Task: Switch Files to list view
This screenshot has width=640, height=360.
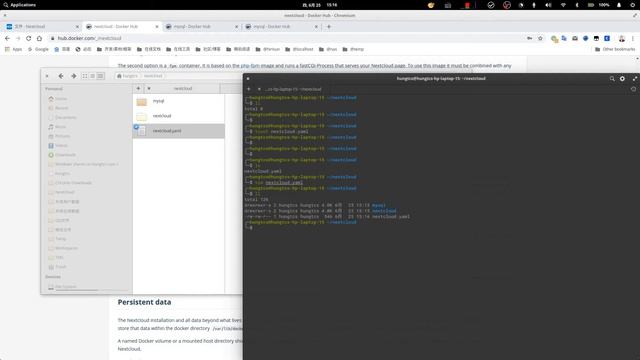Action: pos(93,76)
